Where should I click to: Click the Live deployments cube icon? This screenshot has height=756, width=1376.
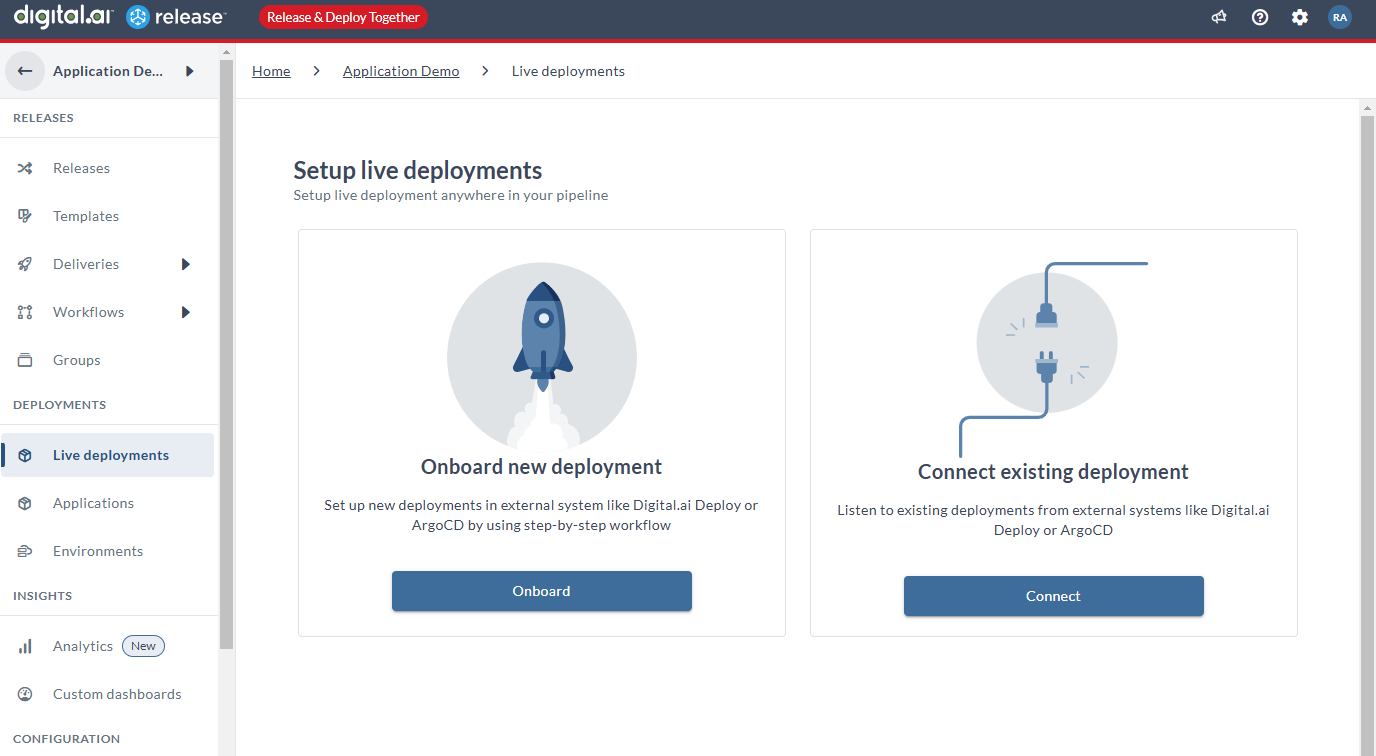[x=25, y=455]
